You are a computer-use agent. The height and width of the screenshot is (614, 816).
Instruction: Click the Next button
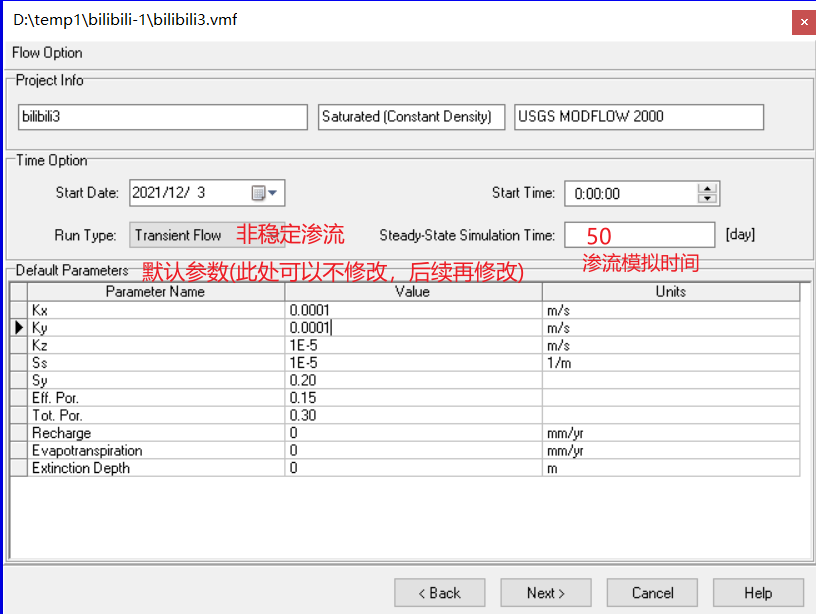coord(545,592)
